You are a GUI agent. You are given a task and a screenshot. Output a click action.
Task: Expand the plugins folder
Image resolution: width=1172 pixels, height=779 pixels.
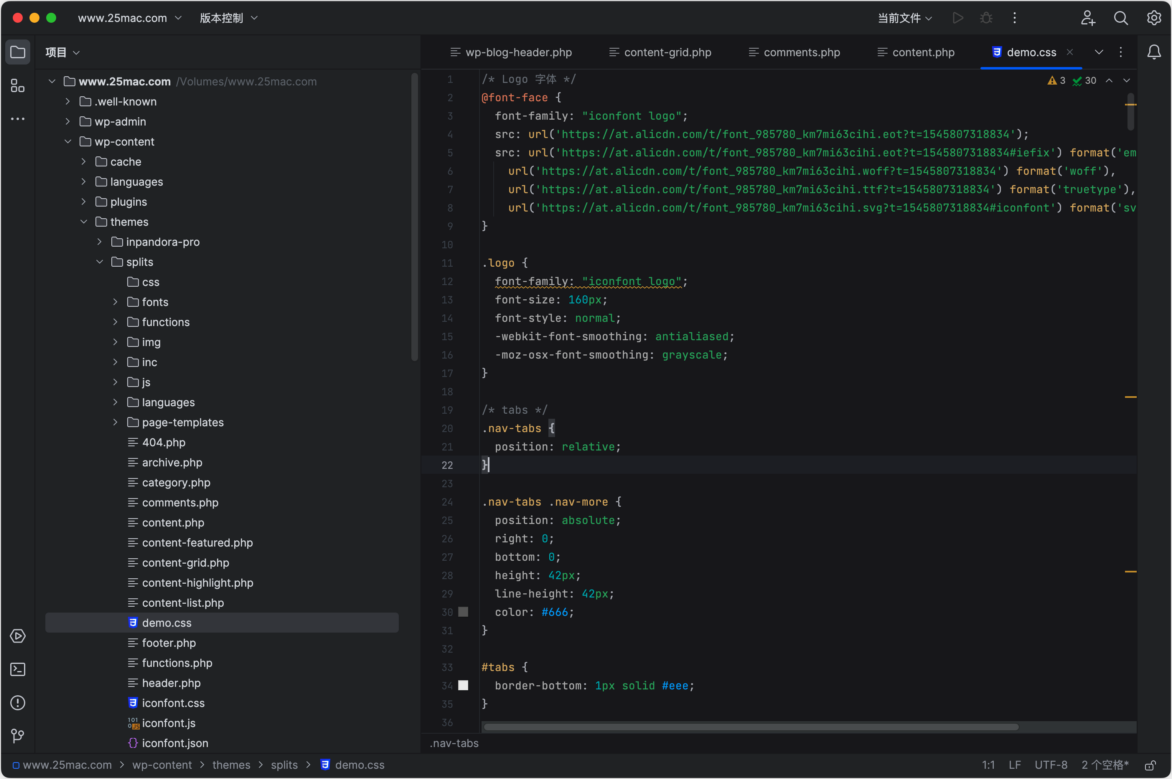point(84,202)
